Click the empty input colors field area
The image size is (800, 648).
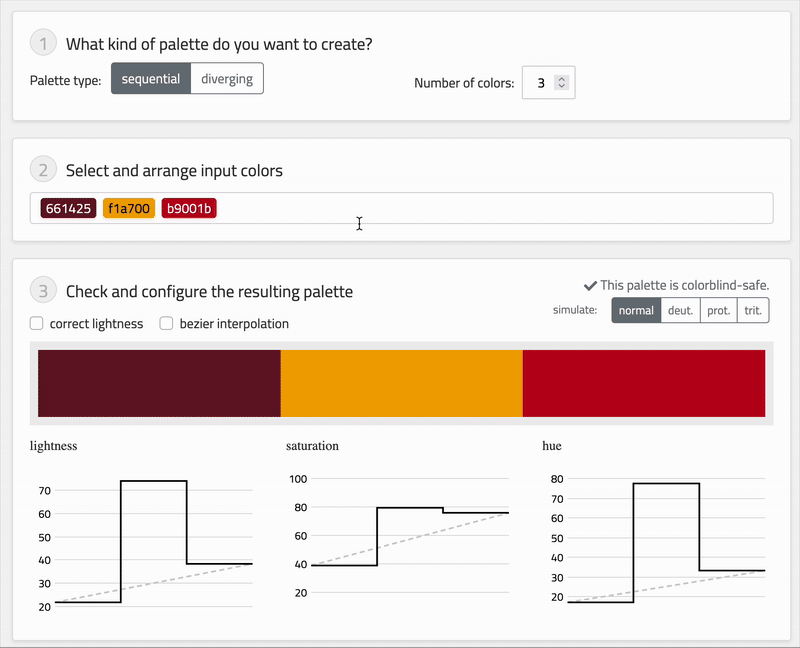coord(490,208)
